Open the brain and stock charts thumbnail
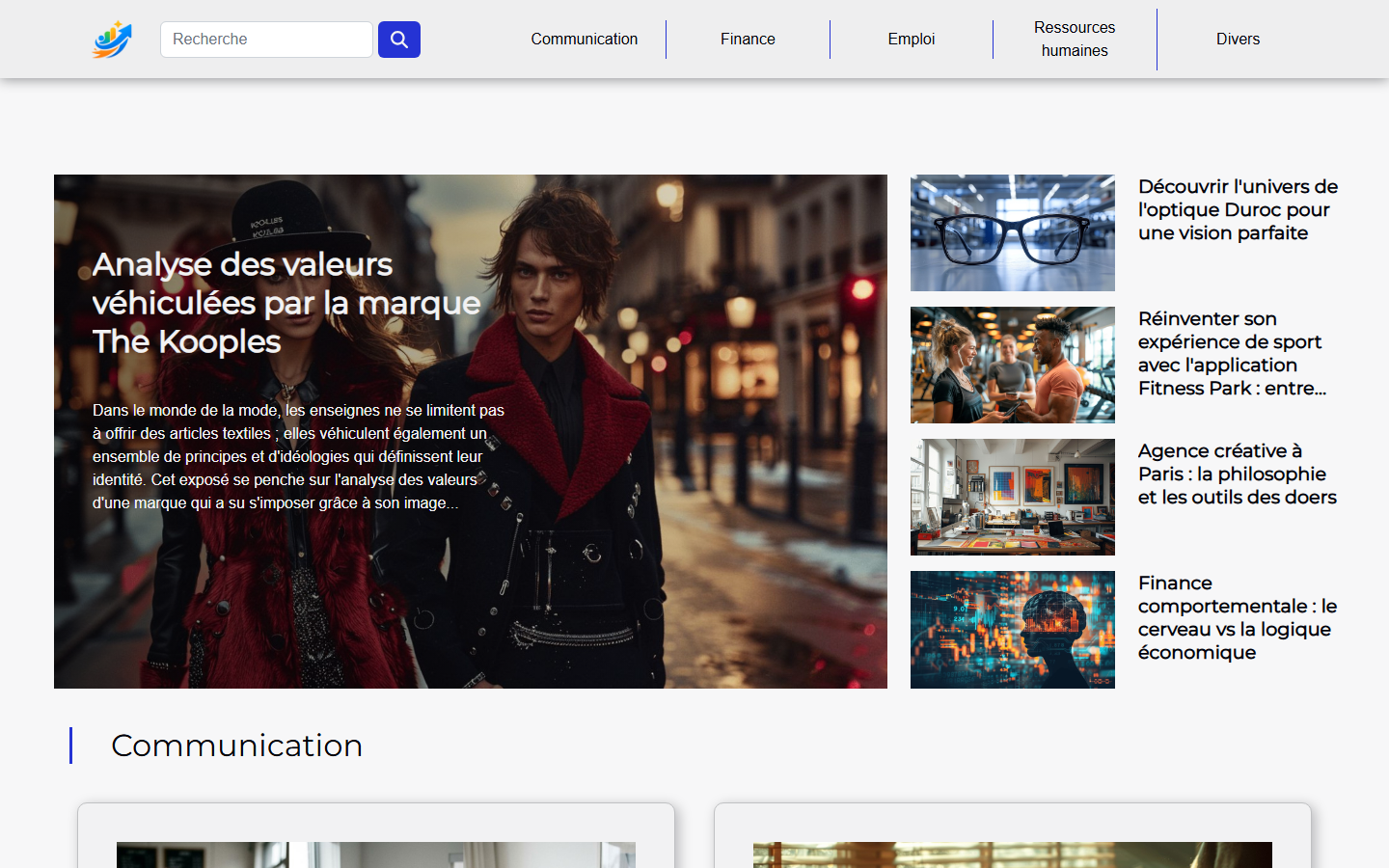Viewport: 1389px width, 868px height. point(1013,630)
